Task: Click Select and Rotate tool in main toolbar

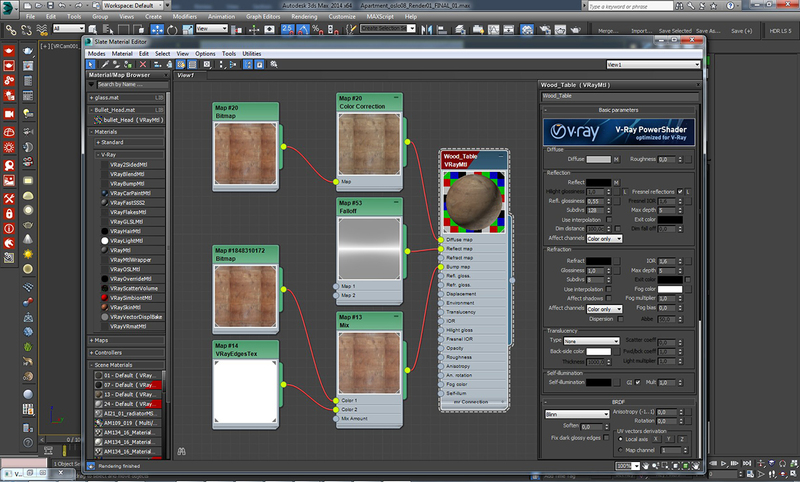Action: pos(172,30)
